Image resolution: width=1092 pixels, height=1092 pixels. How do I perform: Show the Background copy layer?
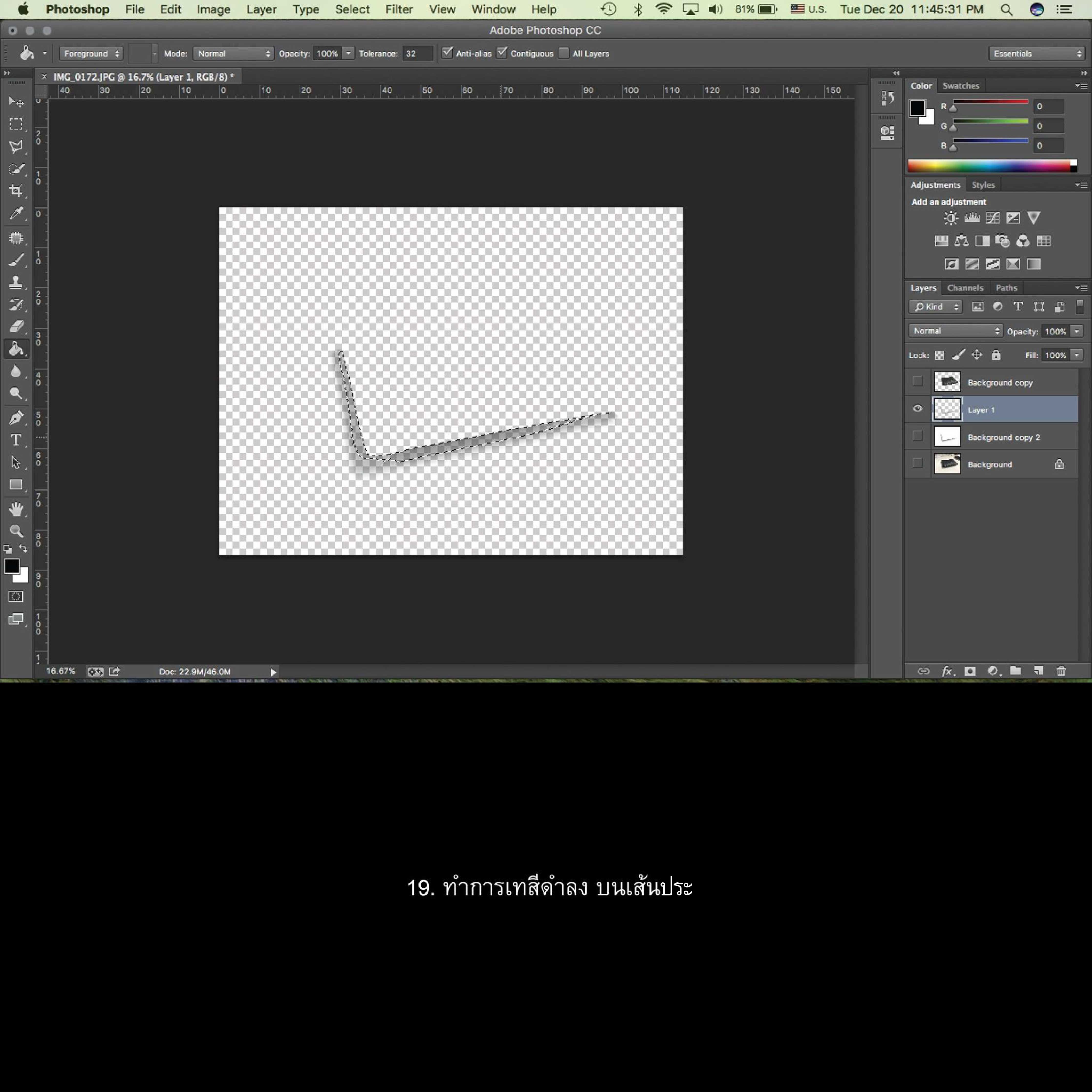(917, 382)
